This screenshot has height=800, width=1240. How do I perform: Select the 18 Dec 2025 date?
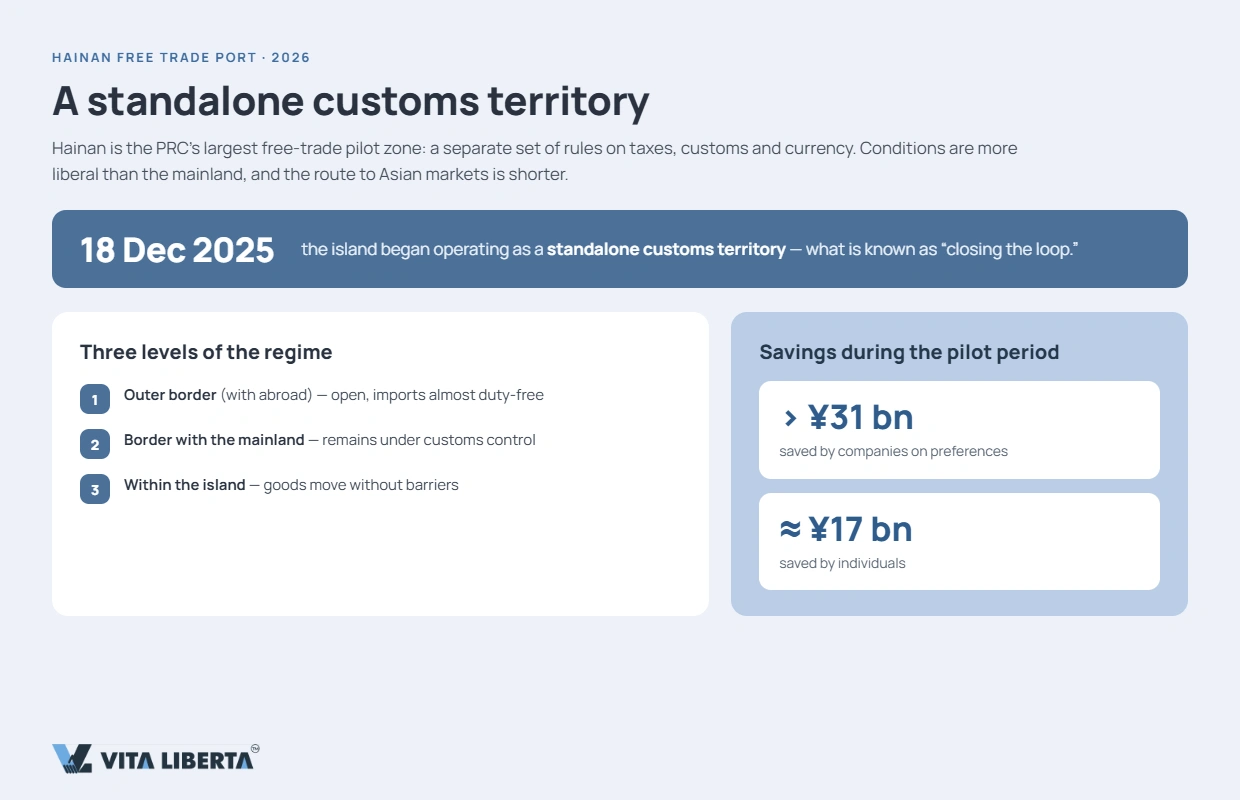[x=177, y=249]
